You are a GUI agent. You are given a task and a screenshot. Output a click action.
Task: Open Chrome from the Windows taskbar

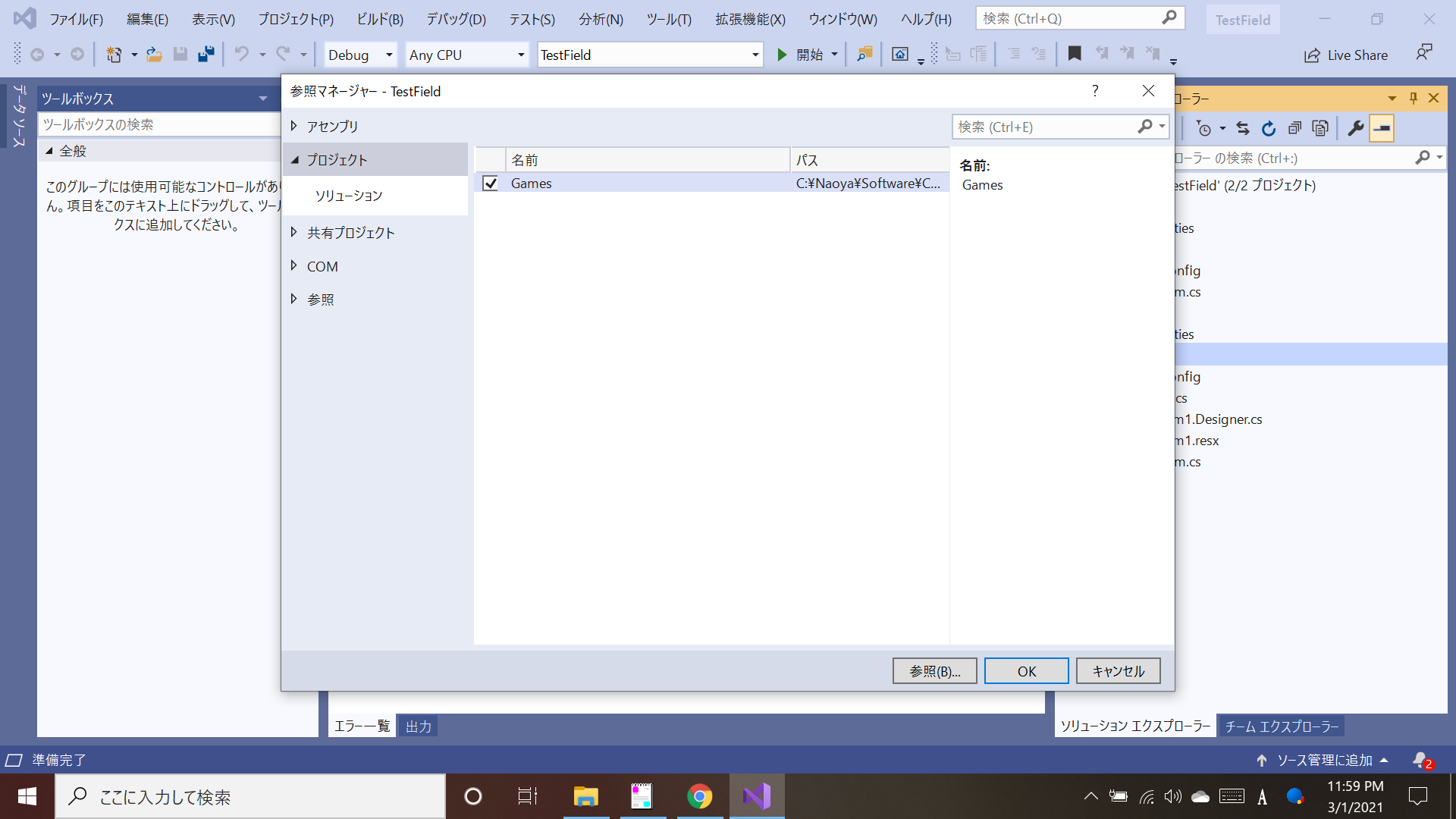coord(699,796)
